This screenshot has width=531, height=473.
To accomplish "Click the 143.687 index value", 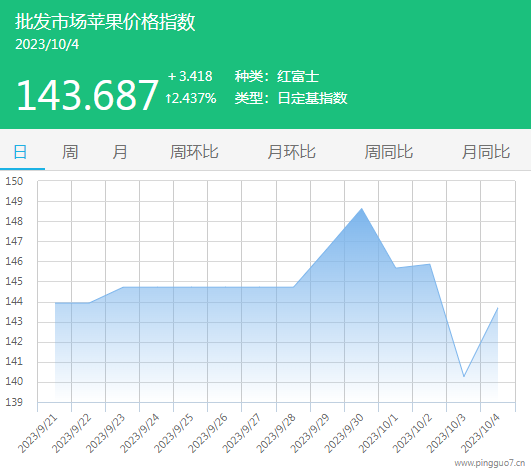I will [87, 95].
